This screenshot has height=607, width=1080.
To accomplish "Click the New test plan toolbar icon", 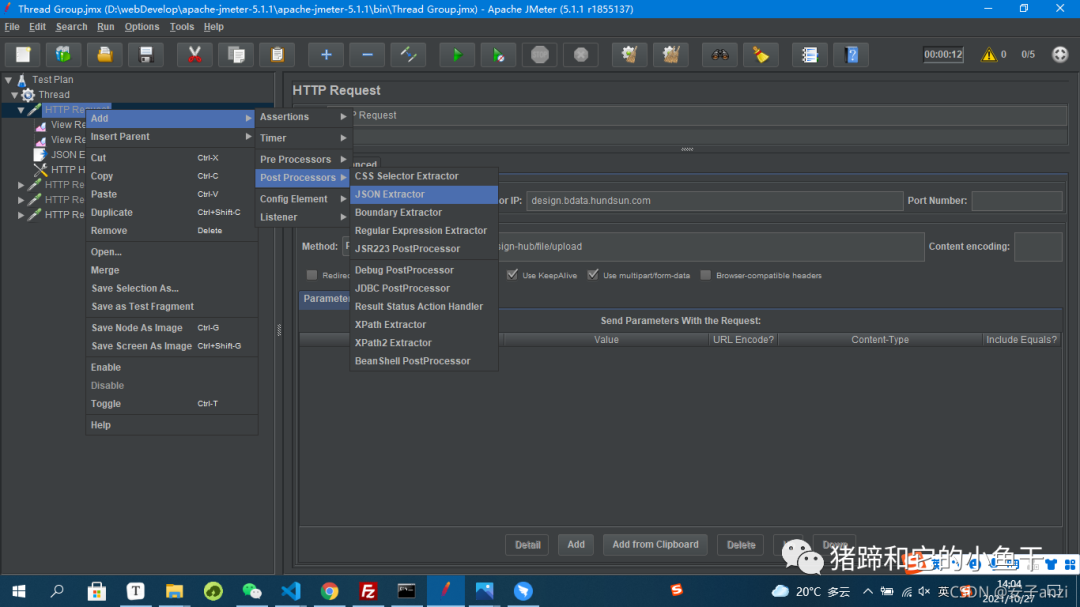I will coord(23,54).
